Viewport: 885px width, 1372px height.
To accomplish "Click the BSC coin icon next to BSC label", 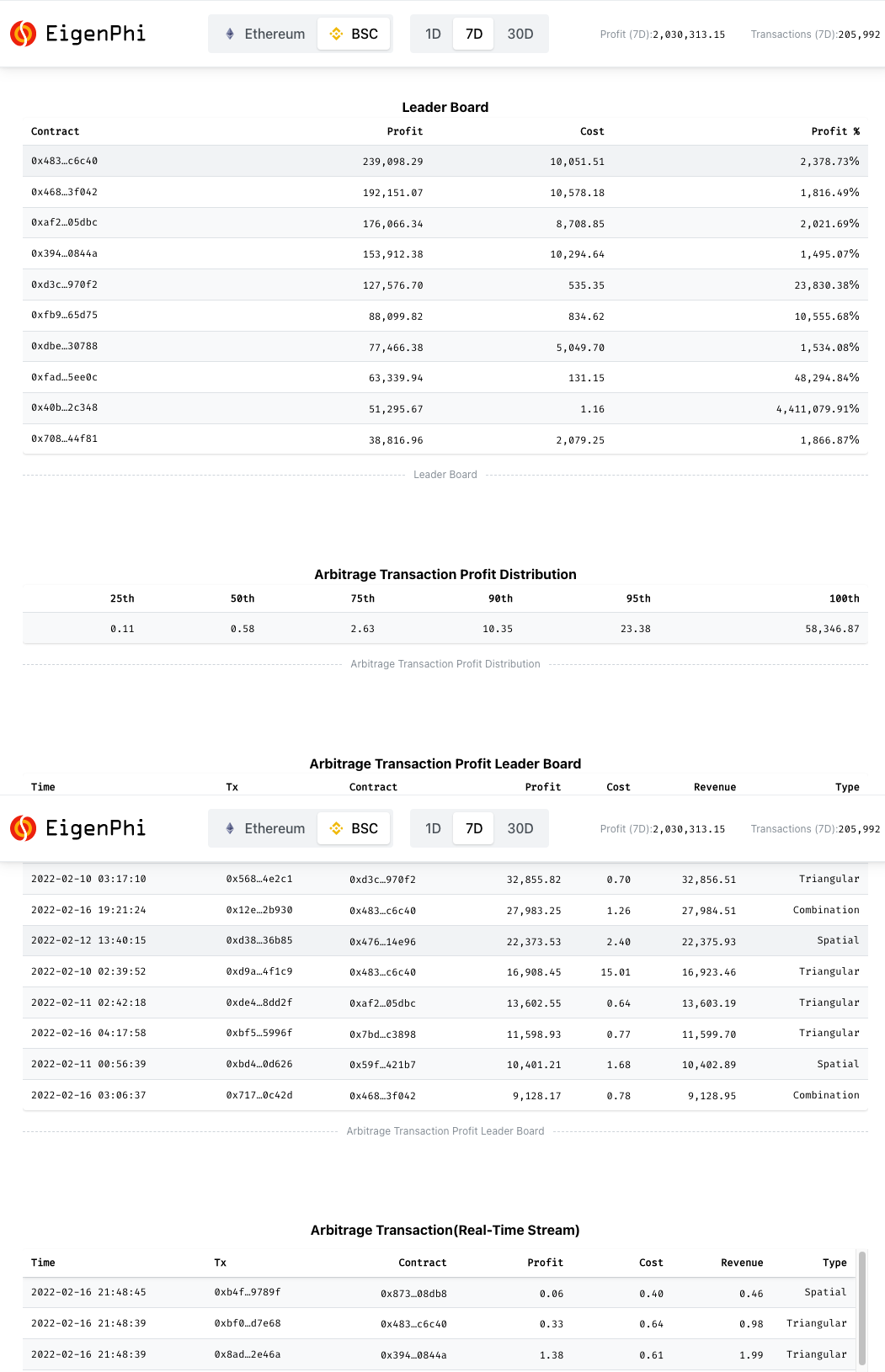I will (x=334, y=34).
